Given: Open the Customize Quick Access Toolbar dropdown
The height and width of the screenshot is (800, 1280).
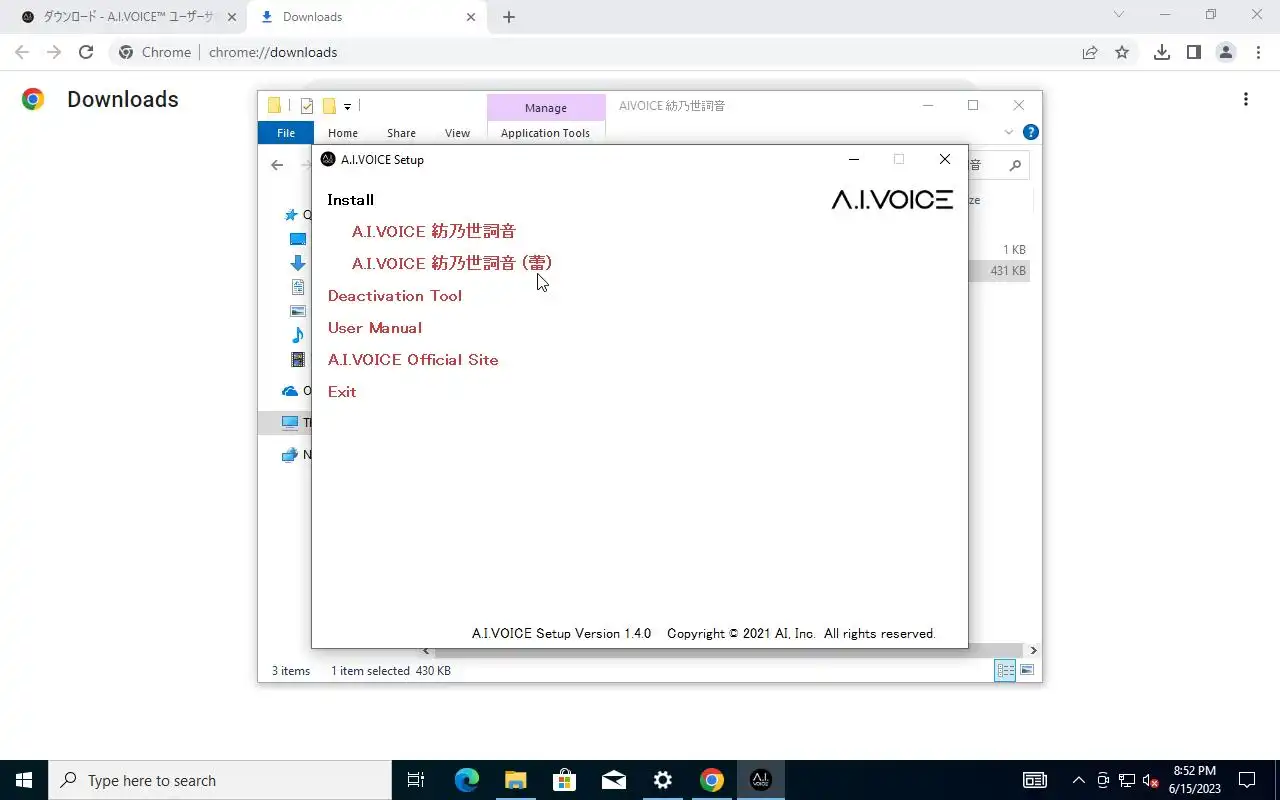Looking at the screenshot, I should pyautogui.click(x=347, y=106).
